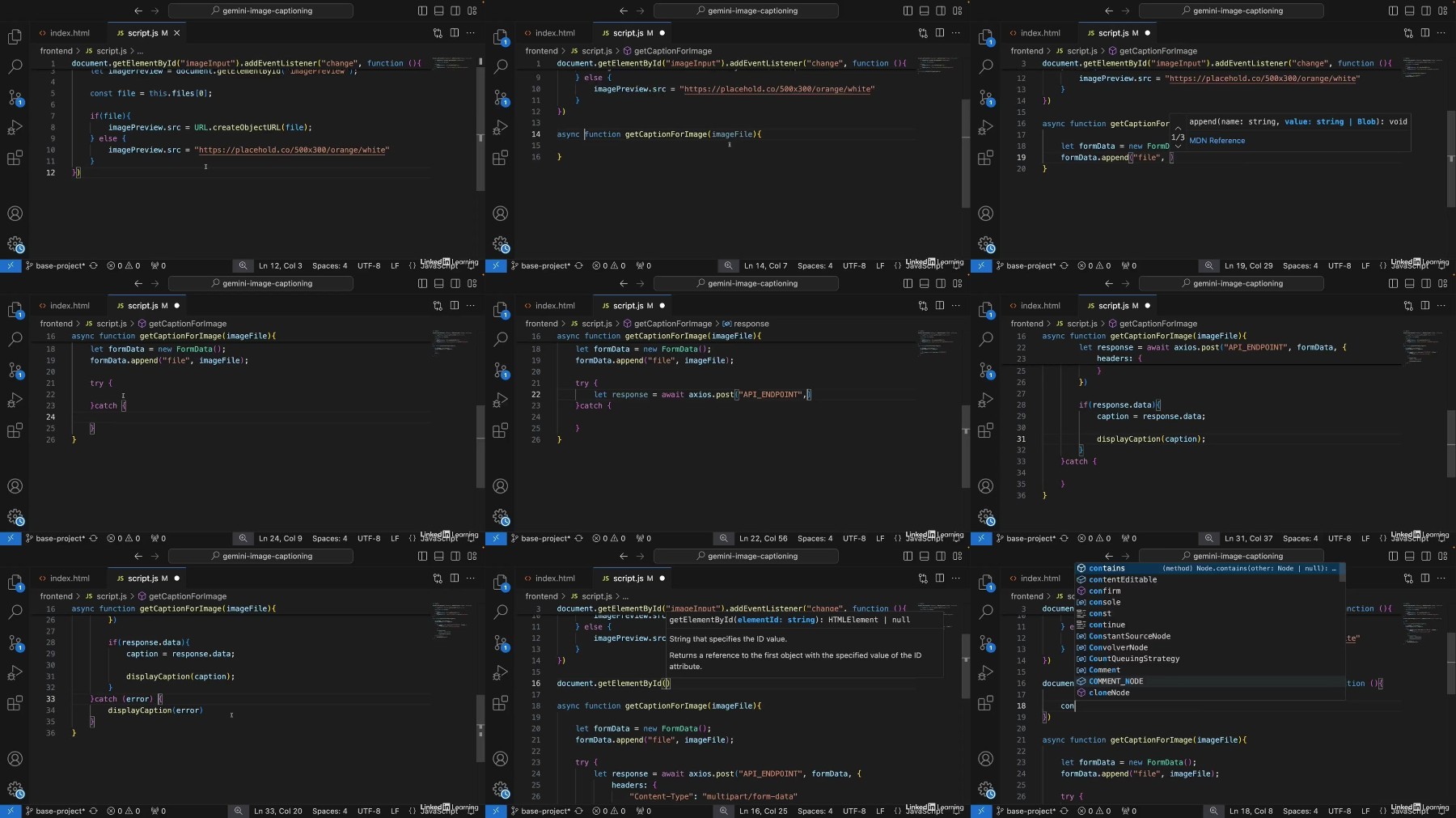Click remote window icon beside Ln 12, Col 3 status
This screenshot has width=1456, height=818.
(x=11, y=265)
